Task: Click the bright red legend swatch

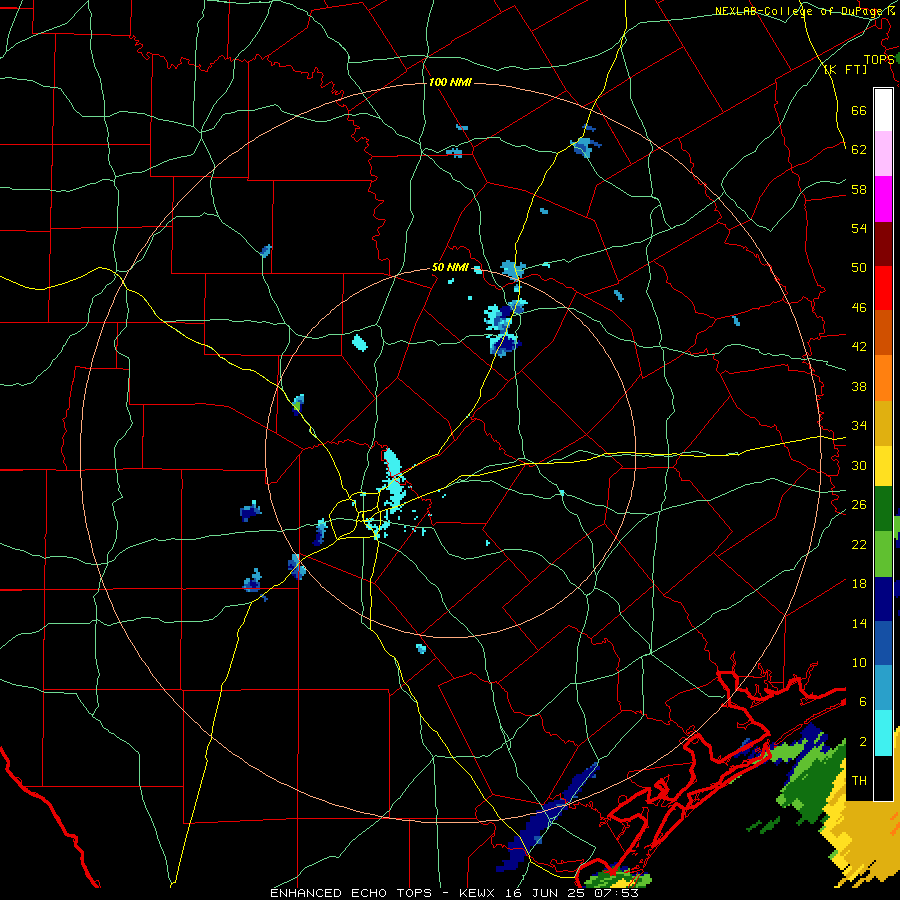Action: [883, 288]
